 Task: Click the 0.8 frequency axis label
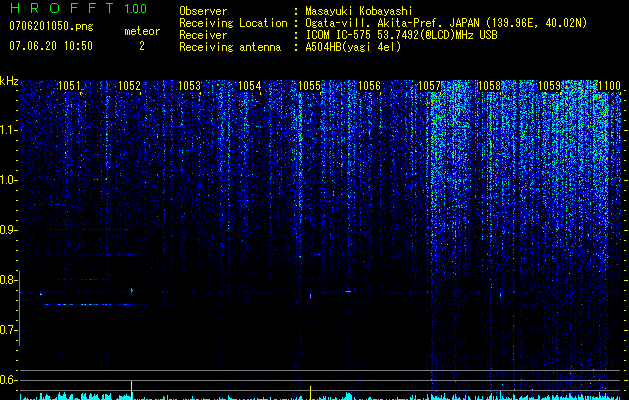point(8,280)
